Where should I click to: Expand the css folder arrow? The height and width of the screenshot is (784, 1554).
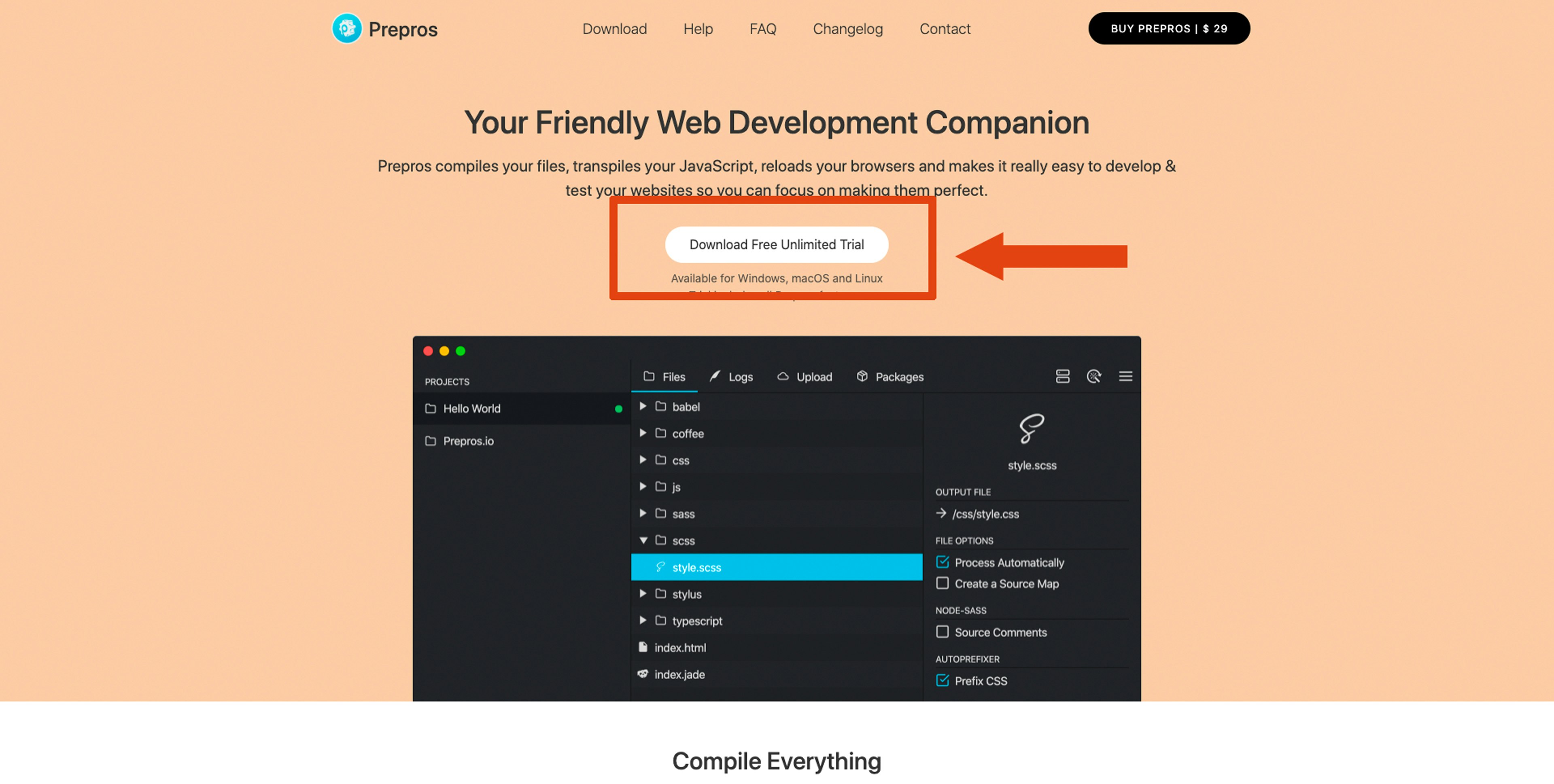pyautogui.click(x=643, y=460)
